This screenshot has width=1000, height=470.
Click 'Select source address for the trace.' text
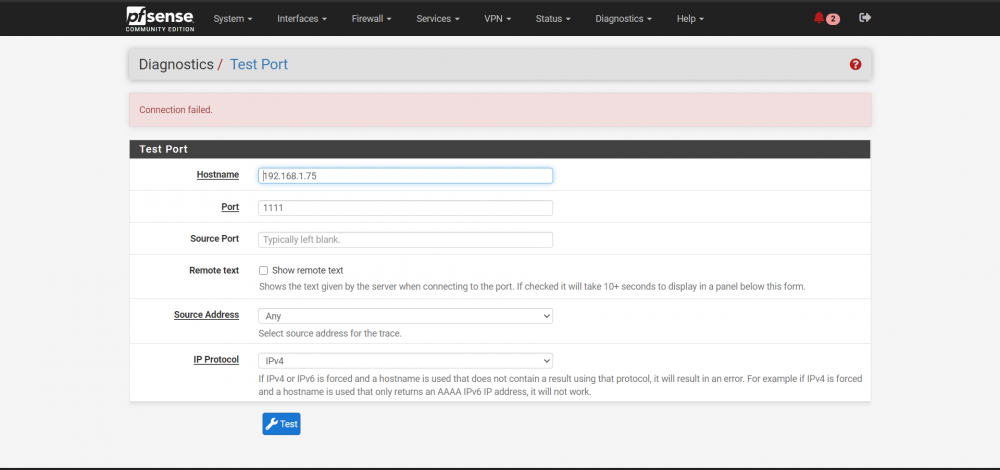[x=330, y=334]
